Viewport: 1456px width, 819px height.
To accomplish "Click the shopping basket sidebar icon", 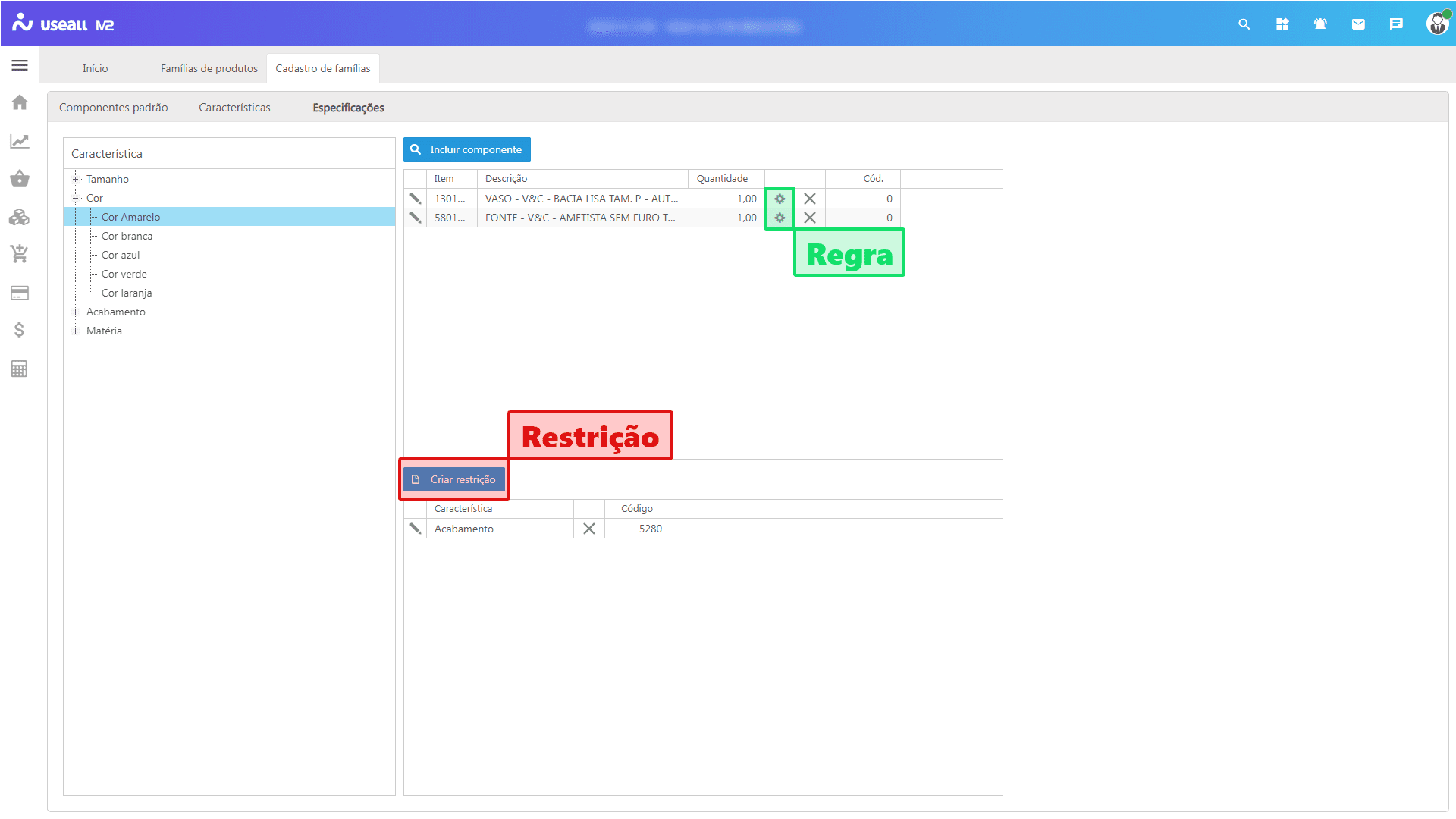I will click(20, 179).
